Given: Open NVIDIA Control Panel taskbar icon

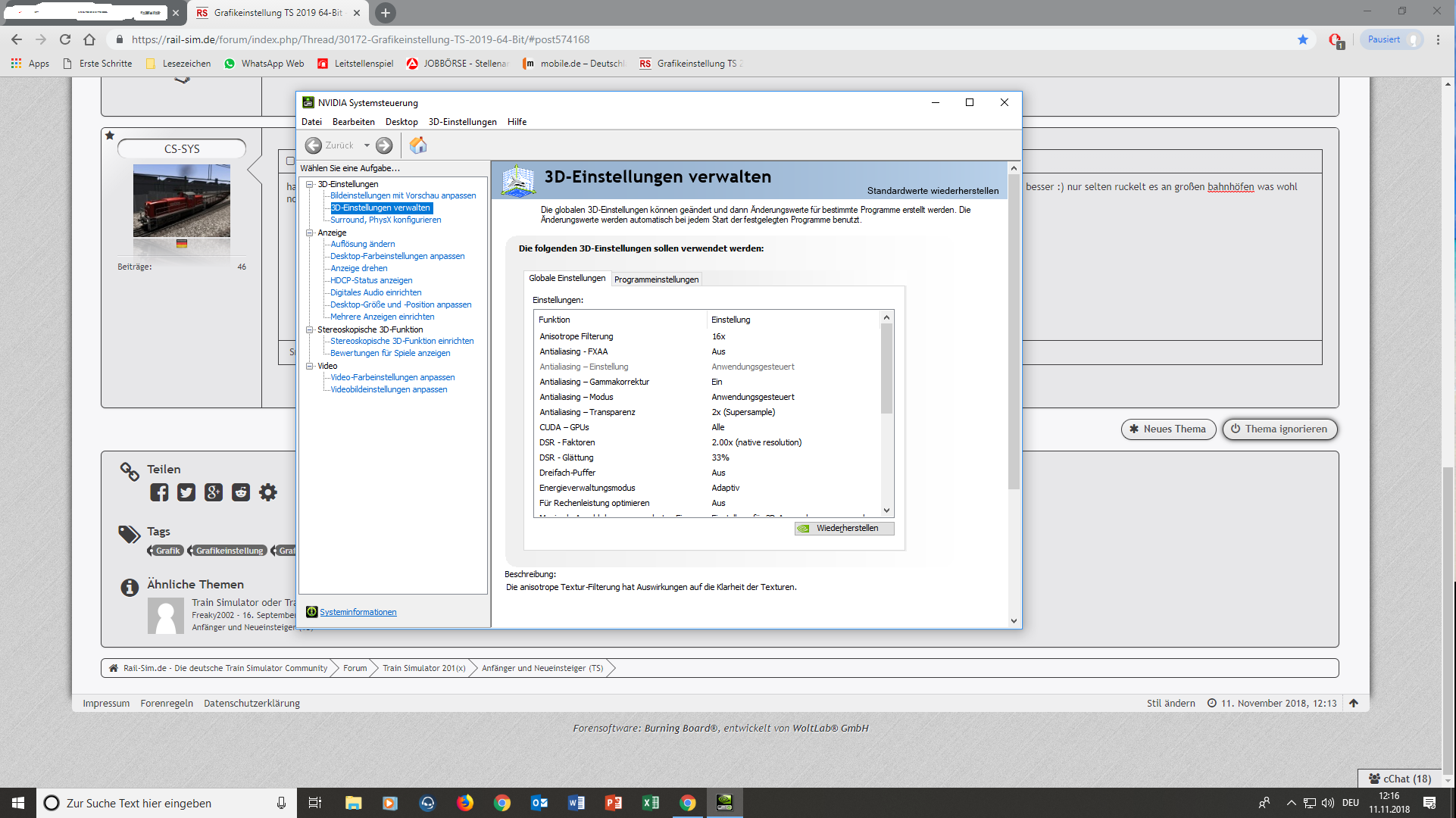Looking at the screenshot, I should [724, 803].
